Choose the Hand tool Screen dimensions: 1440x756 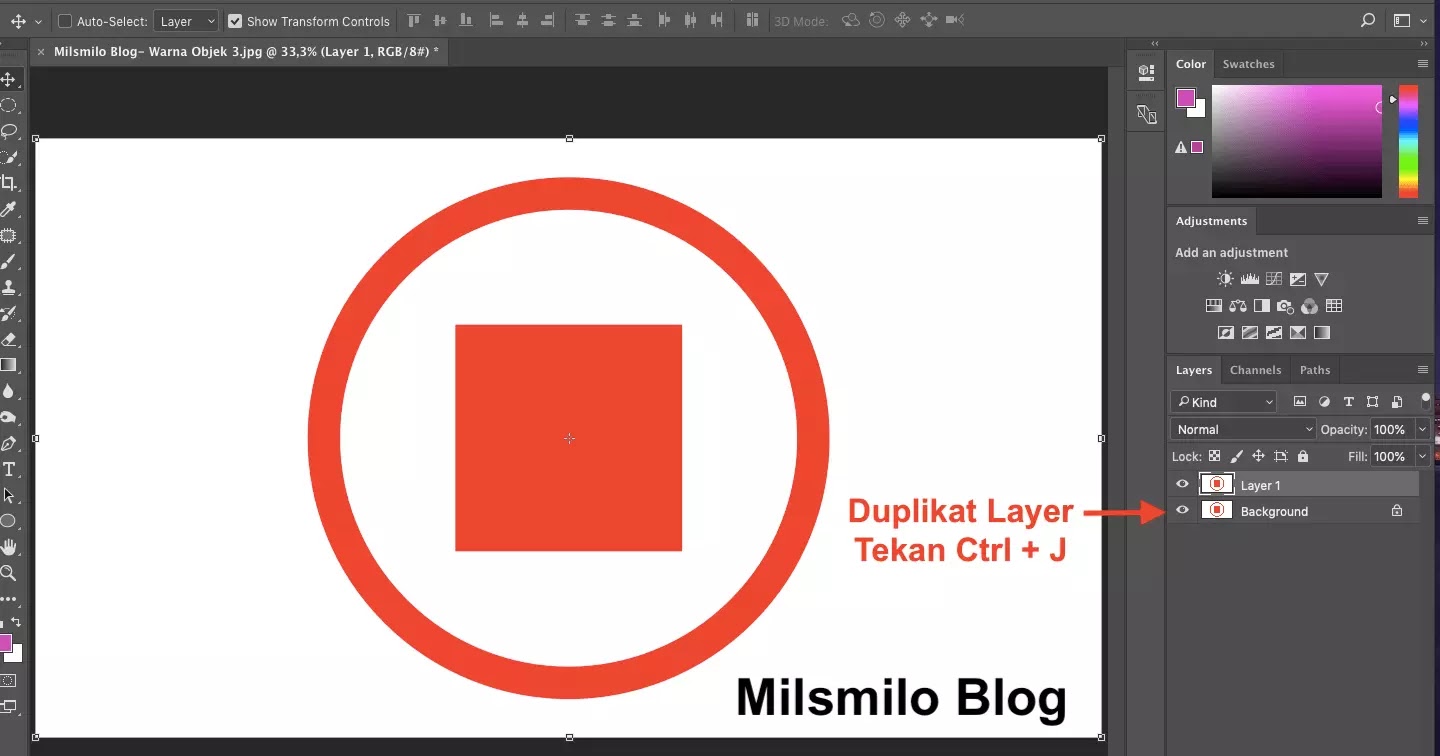pyautogui.click(x=9, y=547)
